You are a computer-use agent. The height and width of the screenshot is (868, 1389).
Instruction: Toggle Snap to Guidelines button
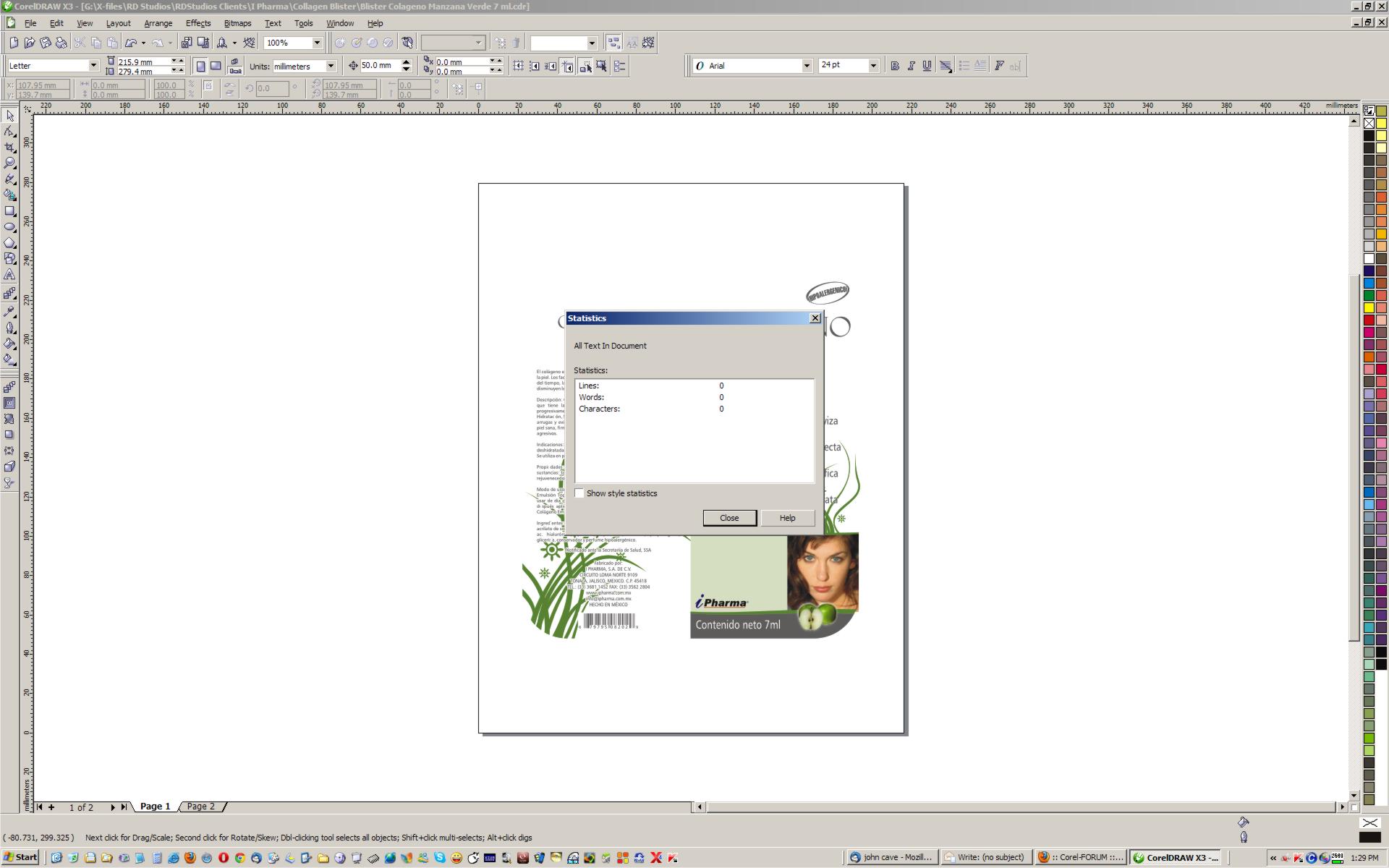535,67
